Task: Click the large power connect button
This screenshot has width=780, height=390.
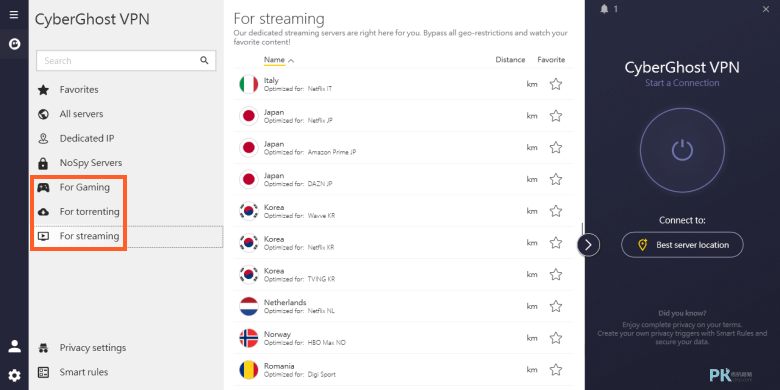Action: point(682,150)
